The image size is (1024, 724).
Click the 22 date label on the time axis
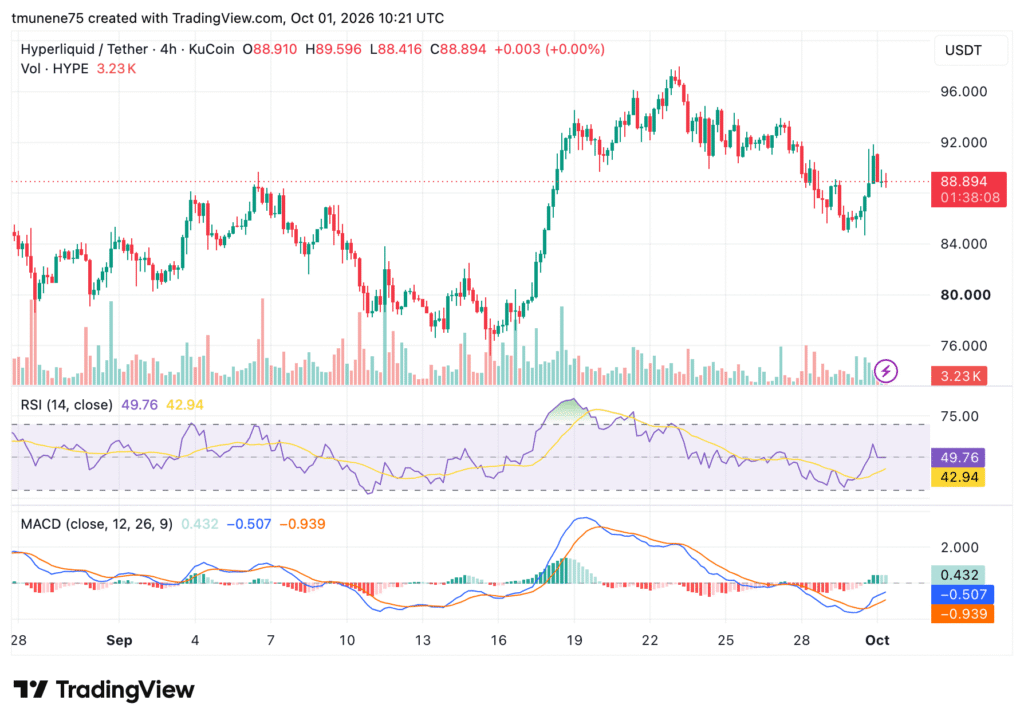point(650,640)
